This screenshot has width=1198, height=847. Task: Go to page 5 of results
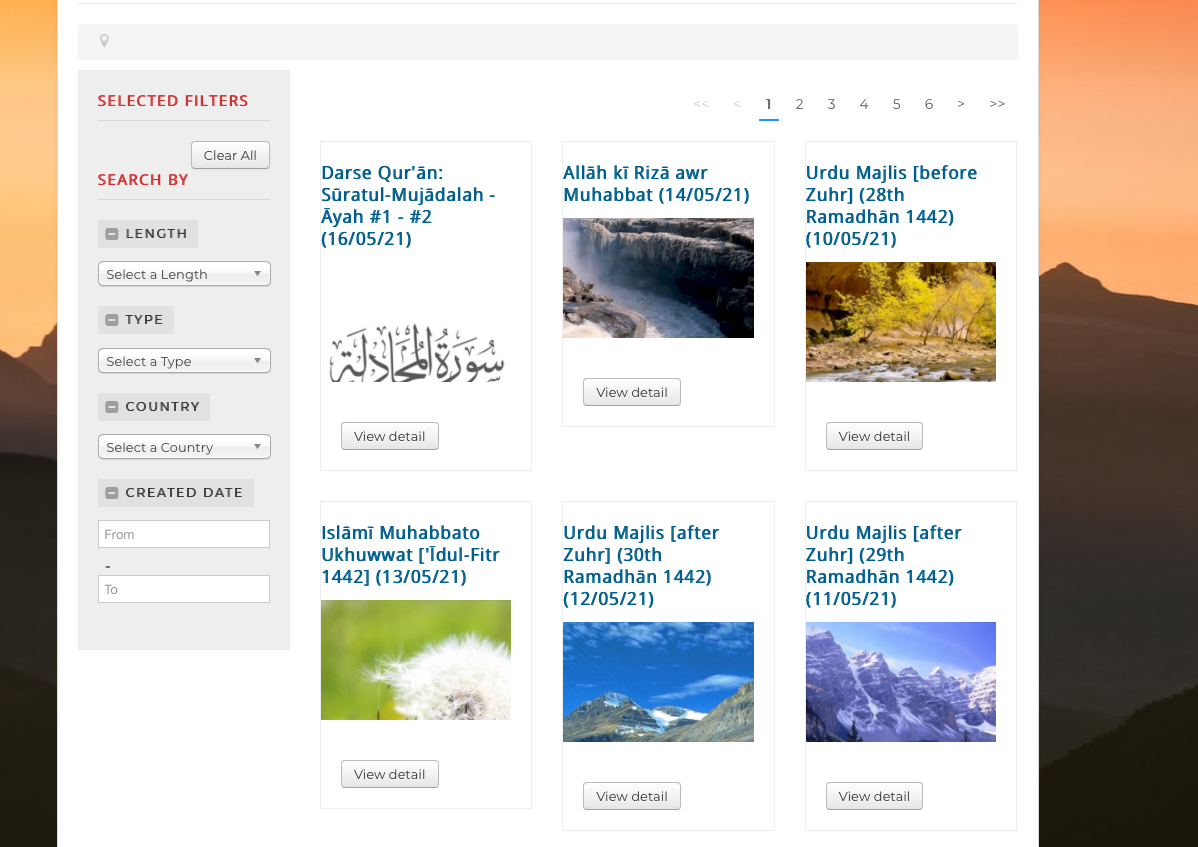coord(896,105)
